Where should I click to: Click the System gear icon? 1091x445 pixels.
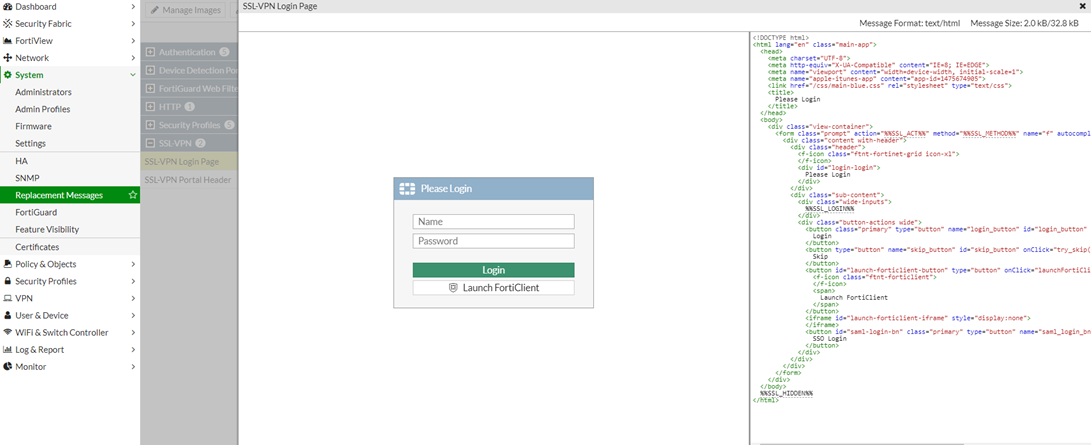pyautogui.click(x=8, y=75)
